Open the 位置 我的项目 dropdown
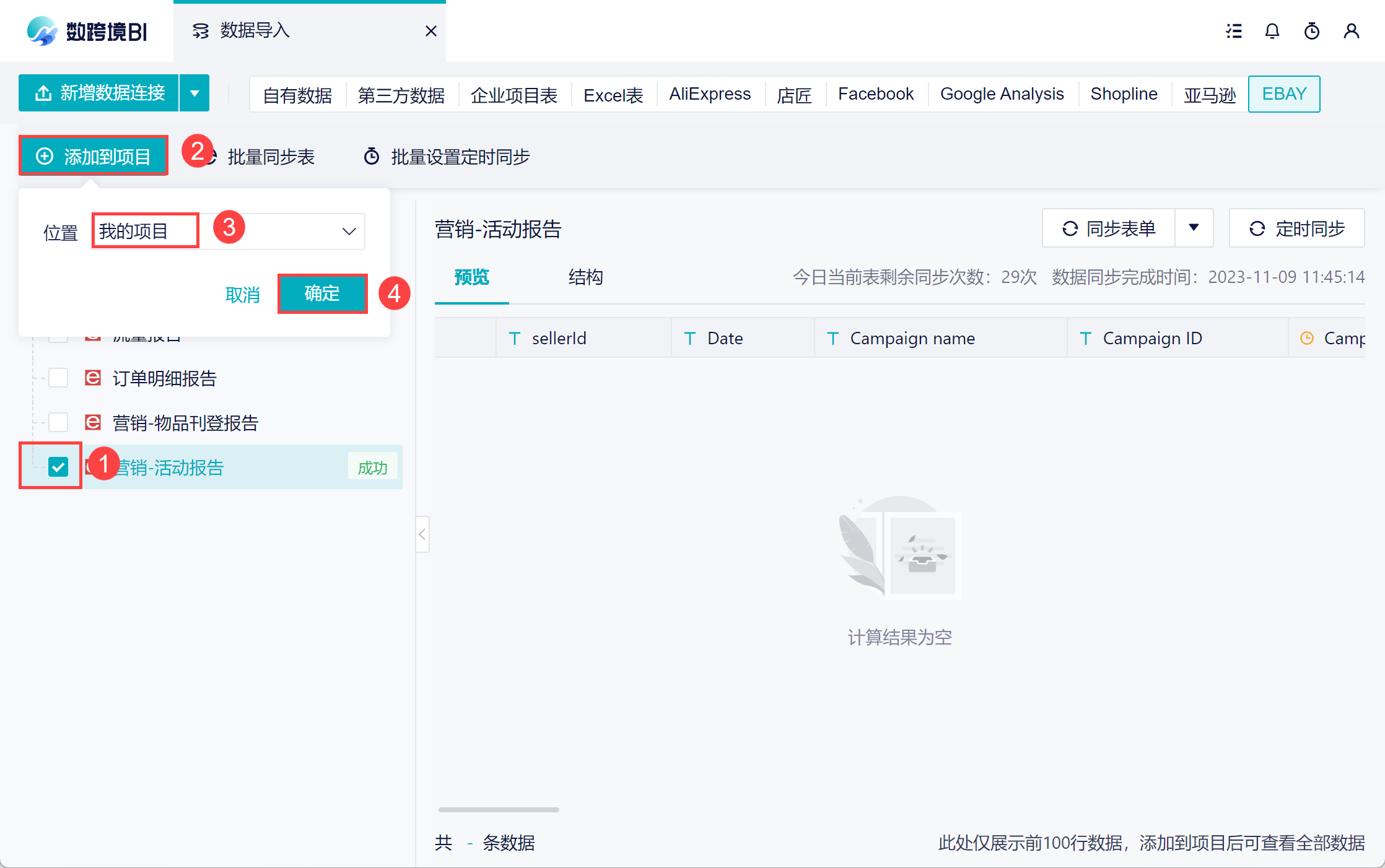The width and height of the screenshot is (1385, 868). pyautogui.click(x=349, y=232)
